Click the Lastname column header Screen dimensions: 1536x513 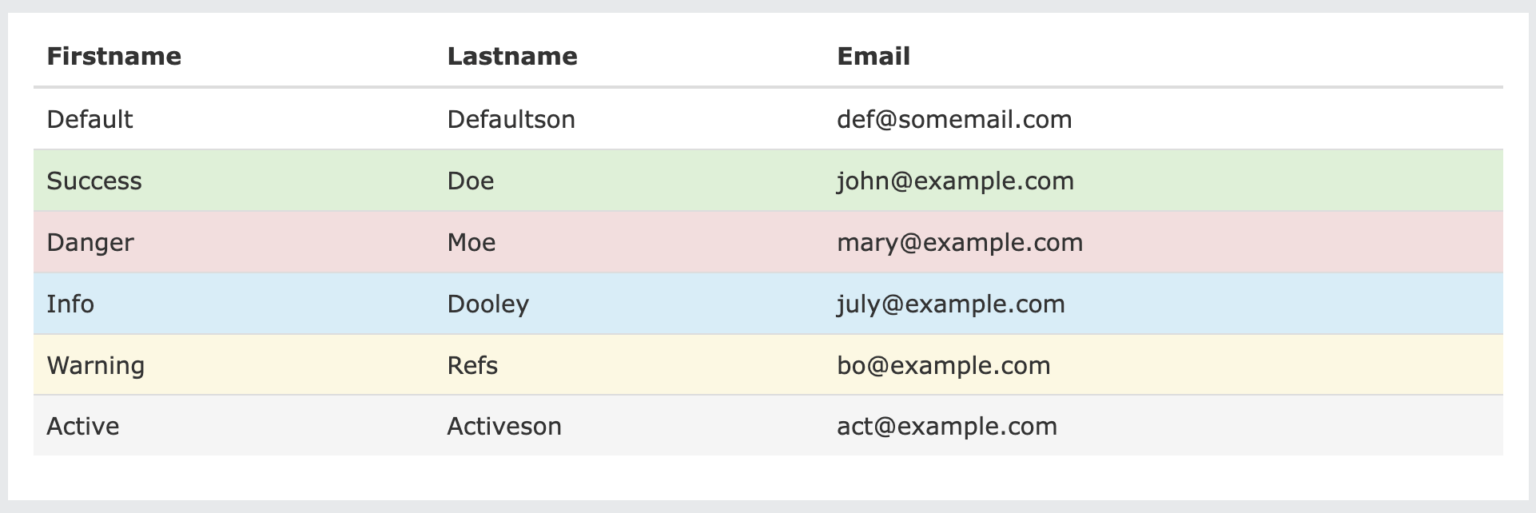512,56
